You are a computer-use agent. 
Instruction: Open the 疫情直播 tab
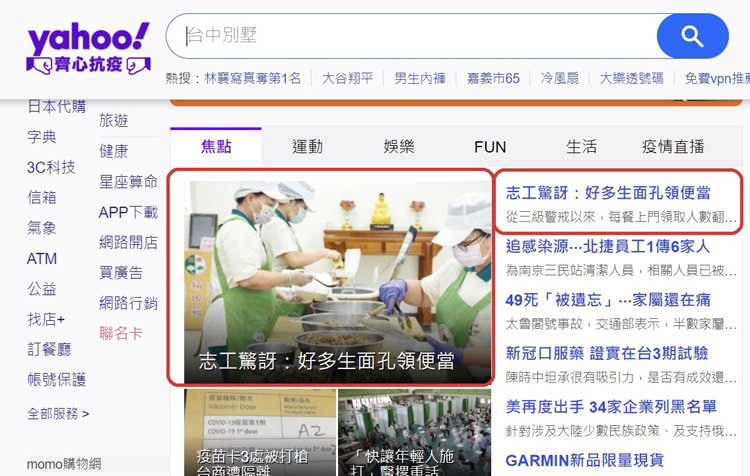(673, 146)
